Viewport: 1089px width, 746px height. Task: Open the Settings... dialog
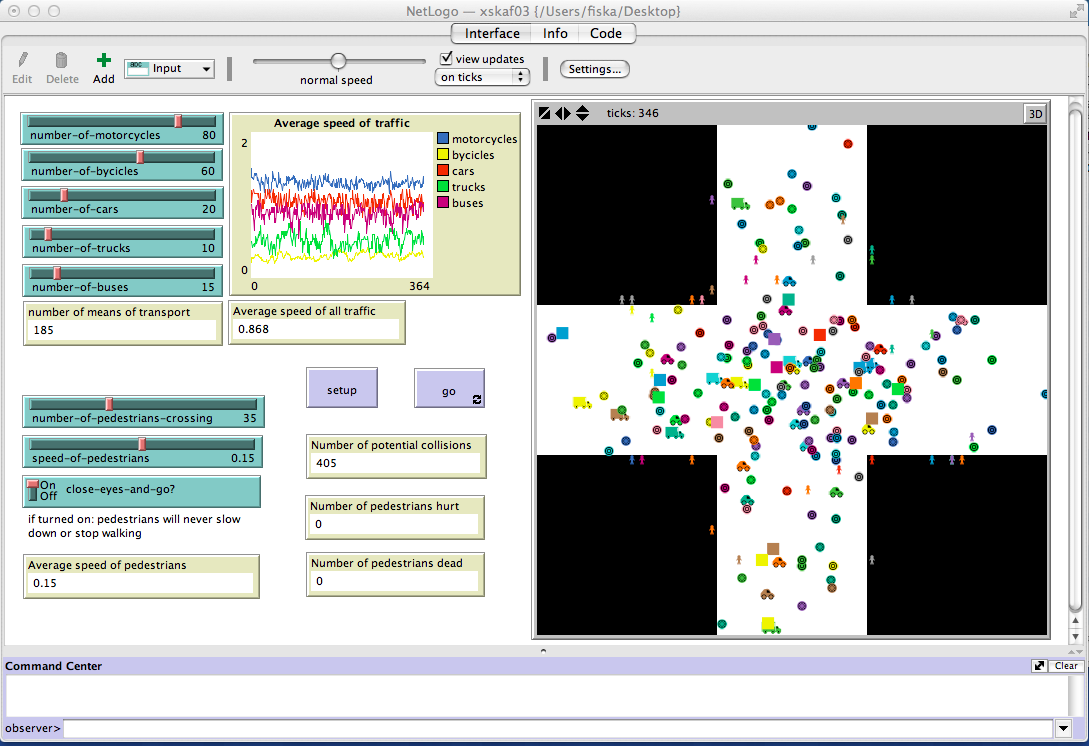tap(594, 69)
